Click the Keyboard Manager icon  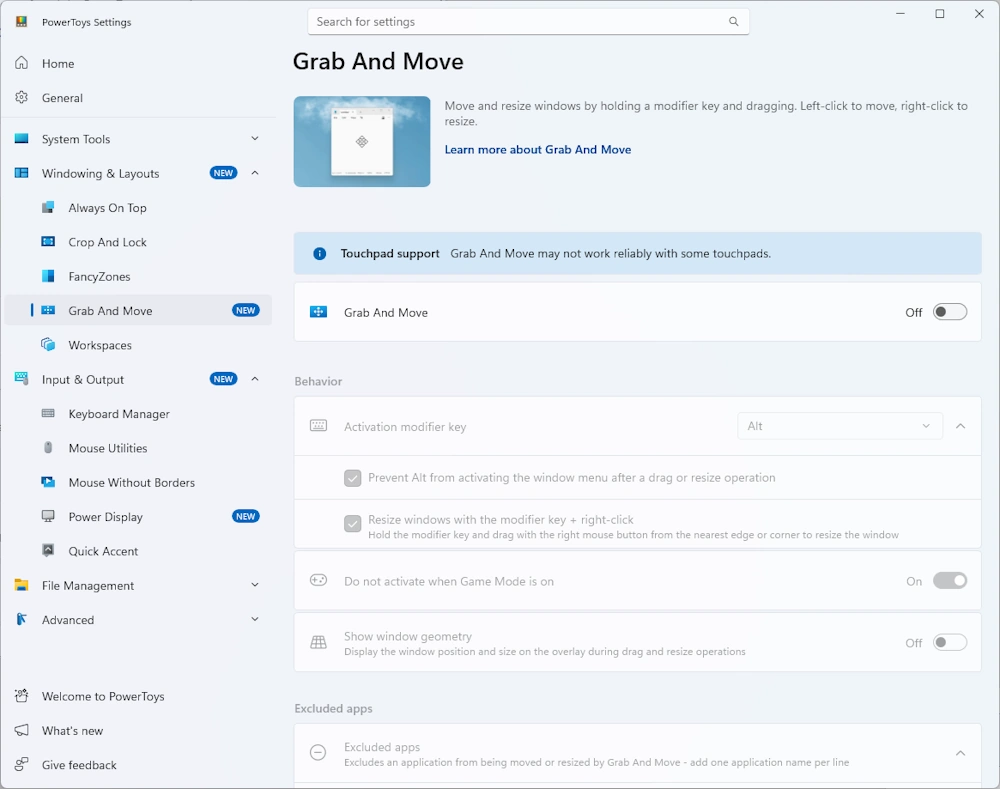pos(48,414)
